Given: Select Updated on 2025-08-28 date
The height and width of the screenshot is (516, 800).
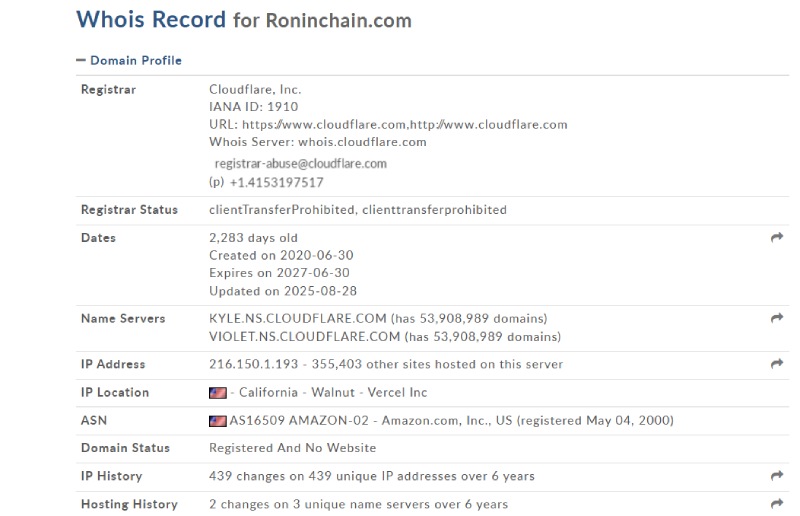Looking at the screenshot, I should [283, 291].
